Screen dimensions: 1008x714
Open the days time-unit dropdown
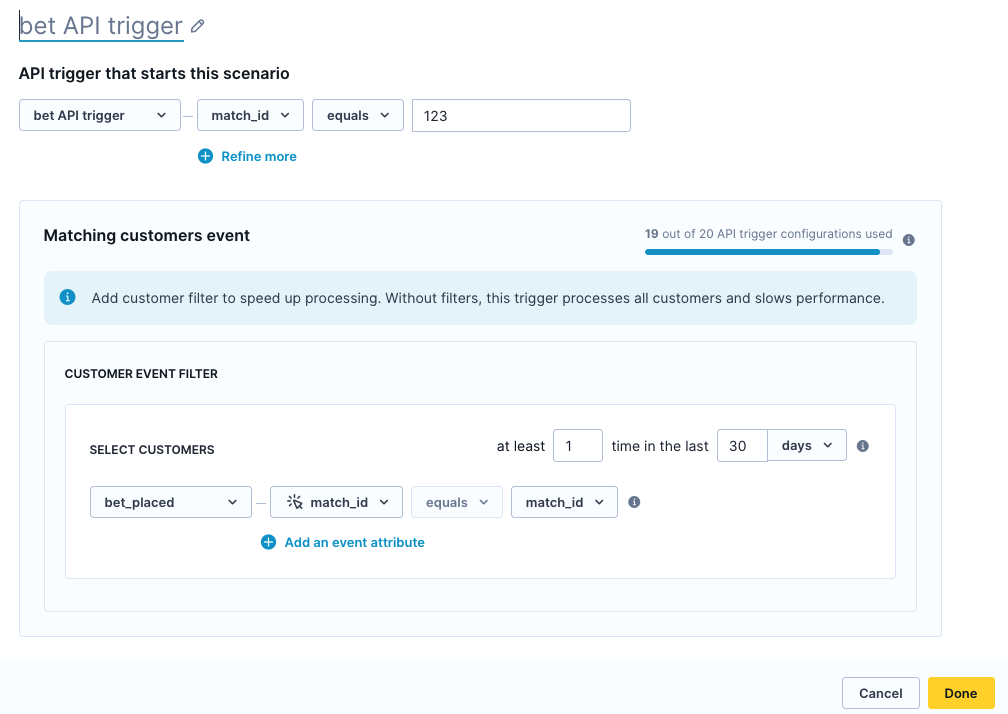tap(806, 445)
